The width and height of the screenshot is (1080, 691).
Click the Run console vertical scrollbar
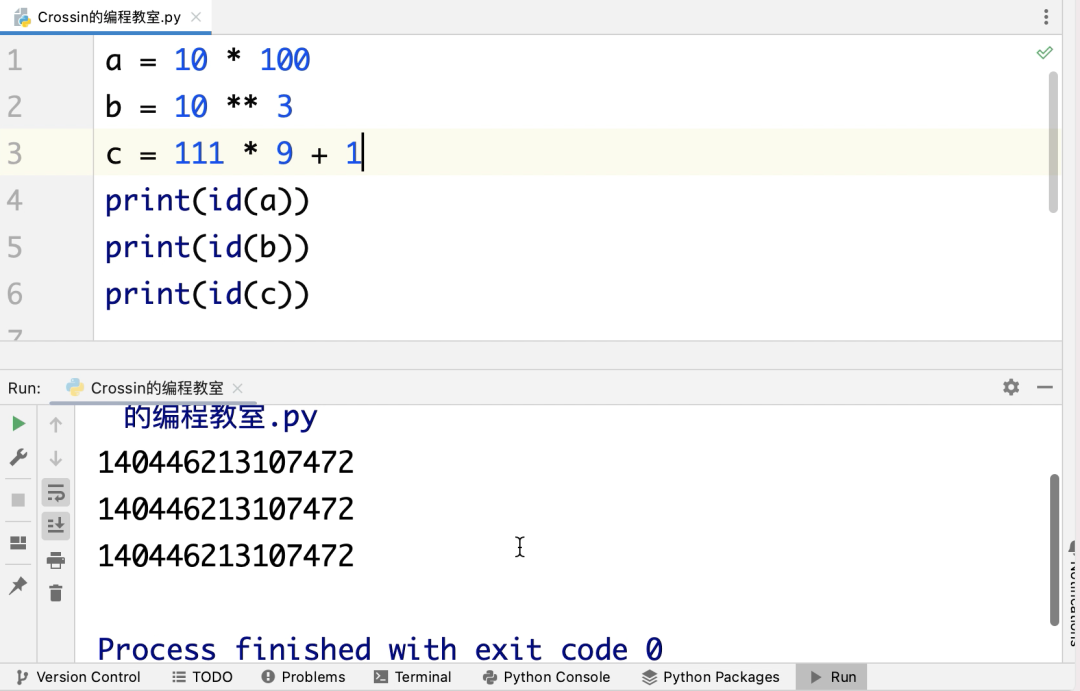pos(1055,550)
